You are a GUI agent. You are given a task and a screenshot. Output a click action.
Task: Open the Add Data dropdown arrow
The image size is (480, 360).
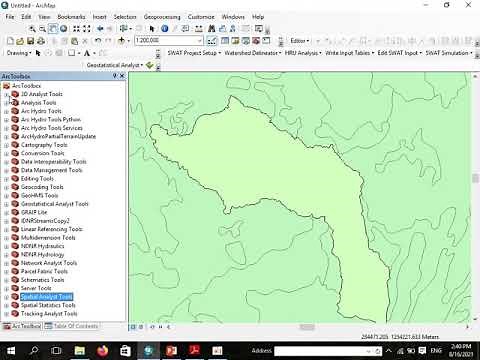click(128, 41)
